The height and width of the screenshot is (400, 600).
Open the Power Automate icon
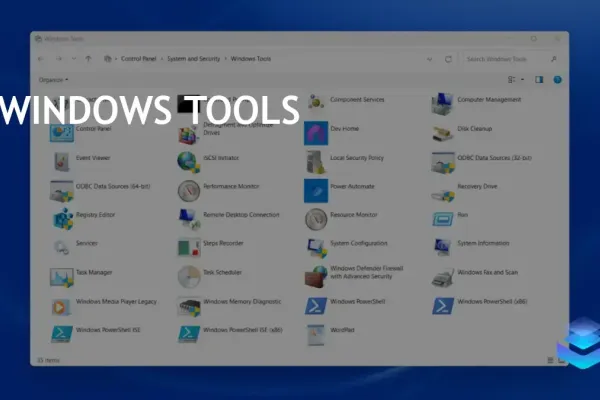click(x=316, y=191)
